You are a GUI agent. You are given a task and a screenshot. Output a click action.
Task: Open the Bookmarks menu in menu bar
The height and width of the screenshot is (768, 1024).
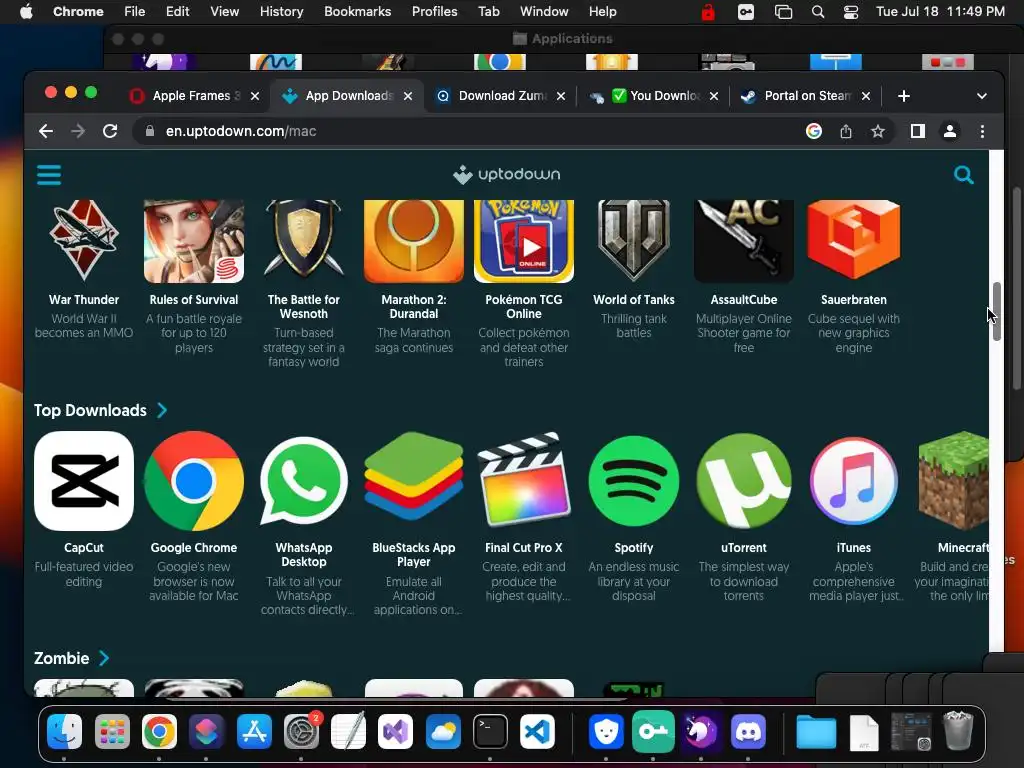point(358,12)
